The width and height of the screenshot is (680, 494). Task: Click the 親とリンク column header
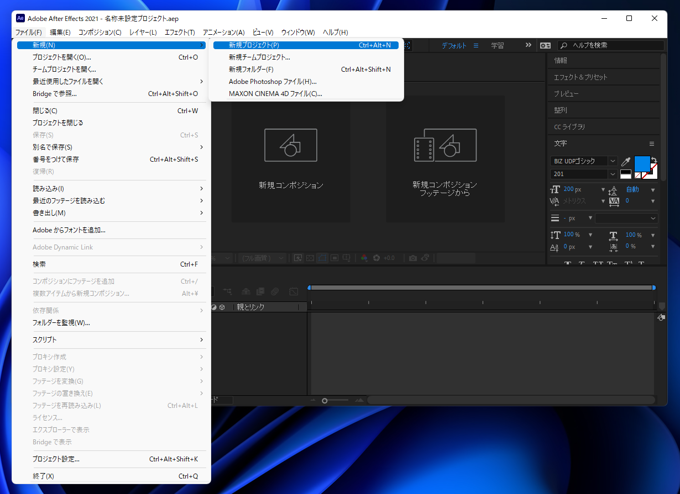250,307
